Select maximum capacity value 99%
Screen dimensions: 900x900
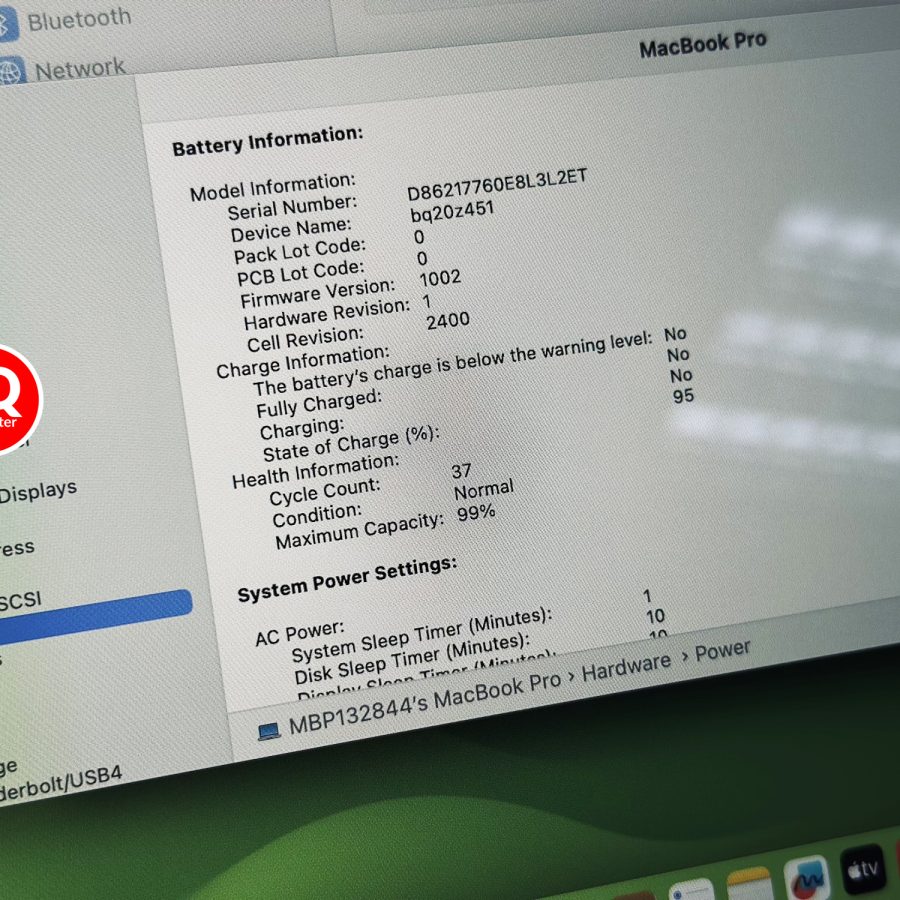476,512
